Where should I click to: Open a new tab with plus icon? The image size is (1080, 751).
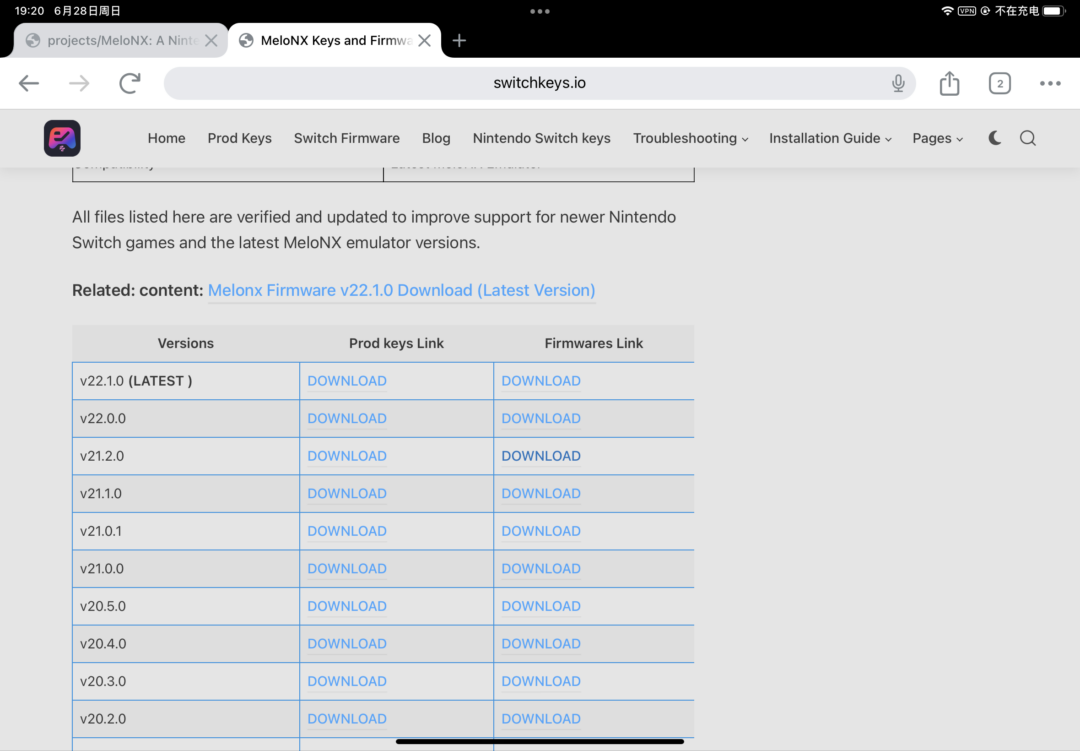(459, 41)
